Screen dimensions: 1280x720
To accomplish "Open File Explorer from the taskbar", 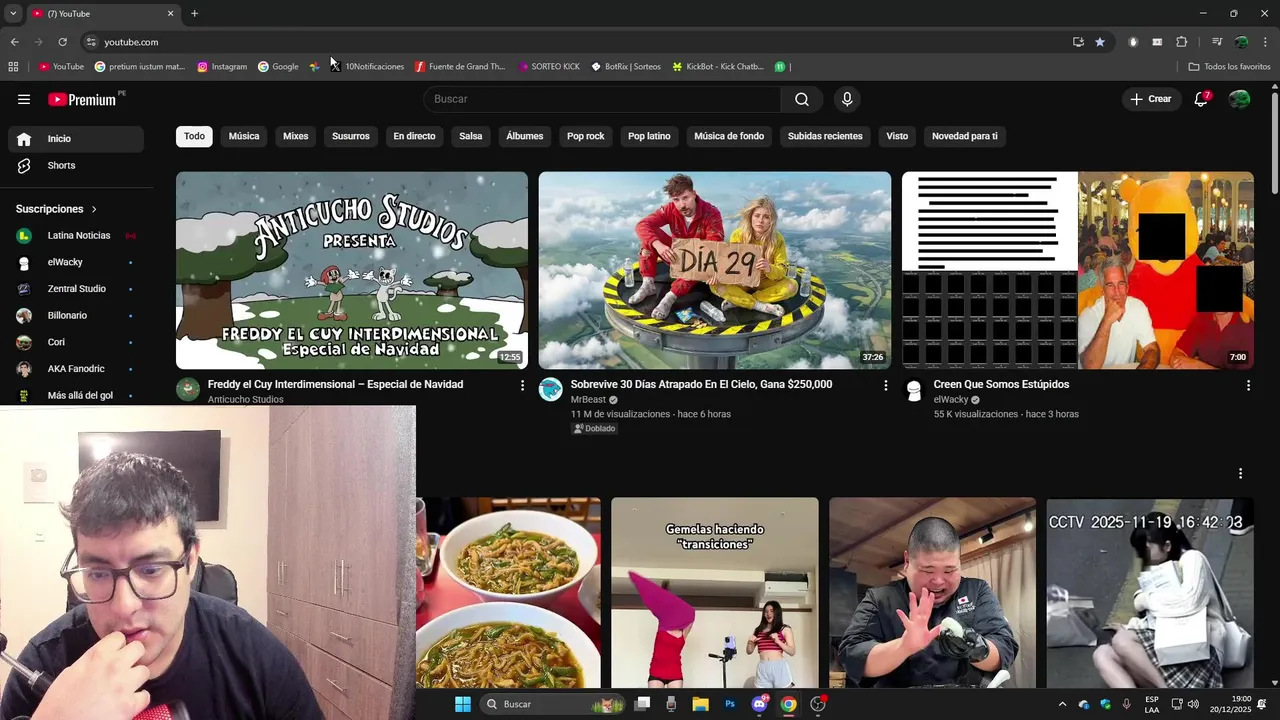I will pyautogui.click(x=700, y=704).
